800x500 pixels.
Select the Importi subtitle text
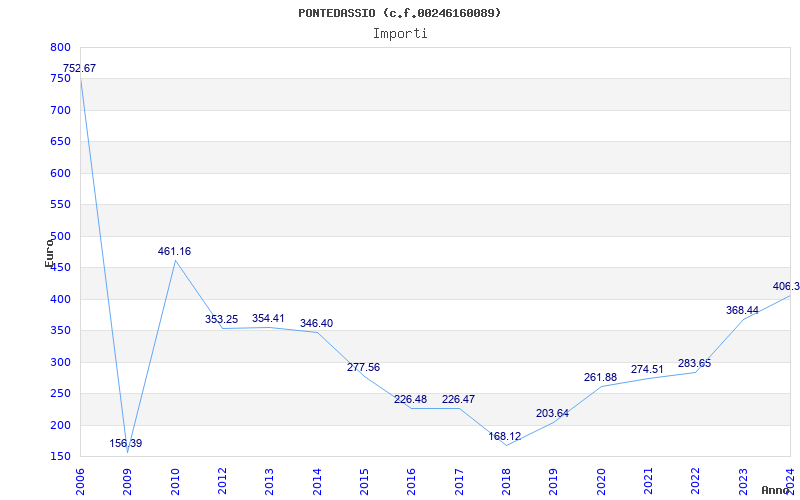pos(400,33)
